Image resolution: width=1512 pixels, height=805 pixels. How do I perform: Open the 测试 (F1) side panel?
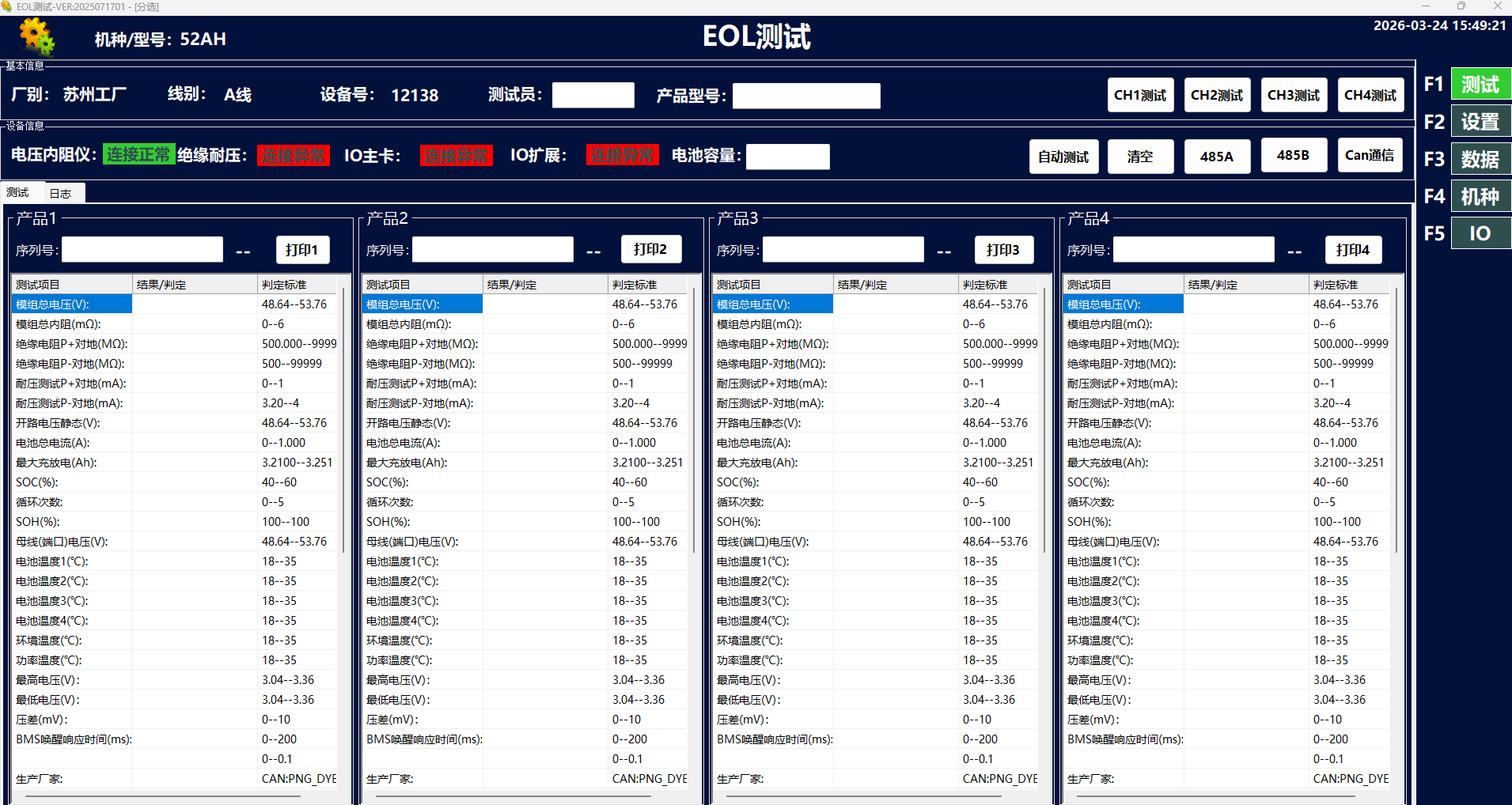click(1480, 84)
